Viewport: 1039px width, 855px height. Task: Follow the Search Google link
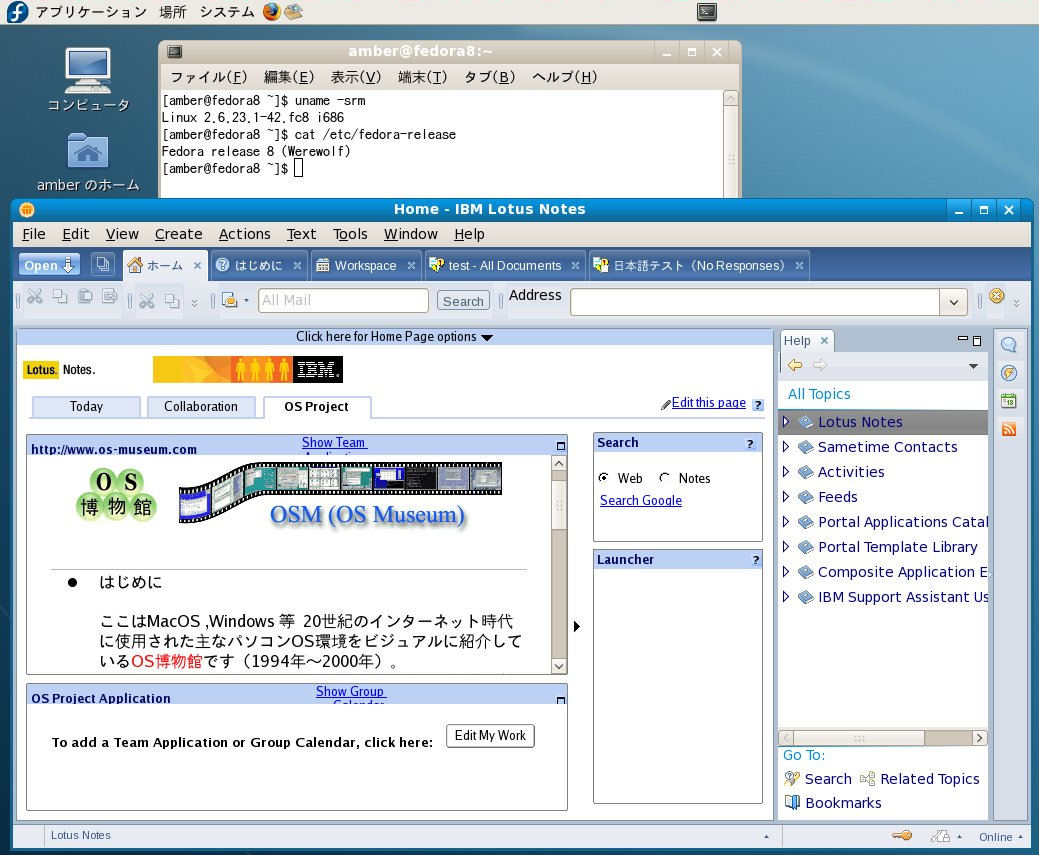click(641, 500)
